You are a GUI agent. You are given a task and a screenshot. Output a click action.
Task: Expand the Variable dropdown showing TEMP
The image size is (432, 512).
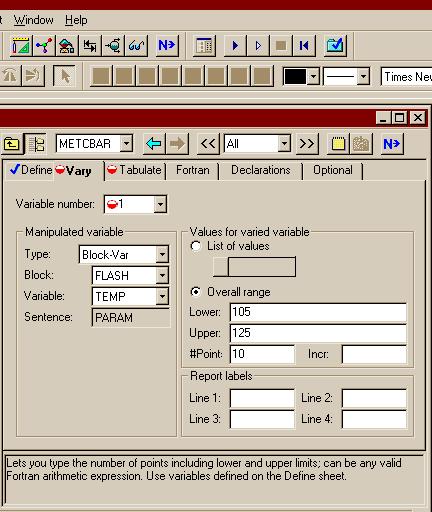[162, 296]
